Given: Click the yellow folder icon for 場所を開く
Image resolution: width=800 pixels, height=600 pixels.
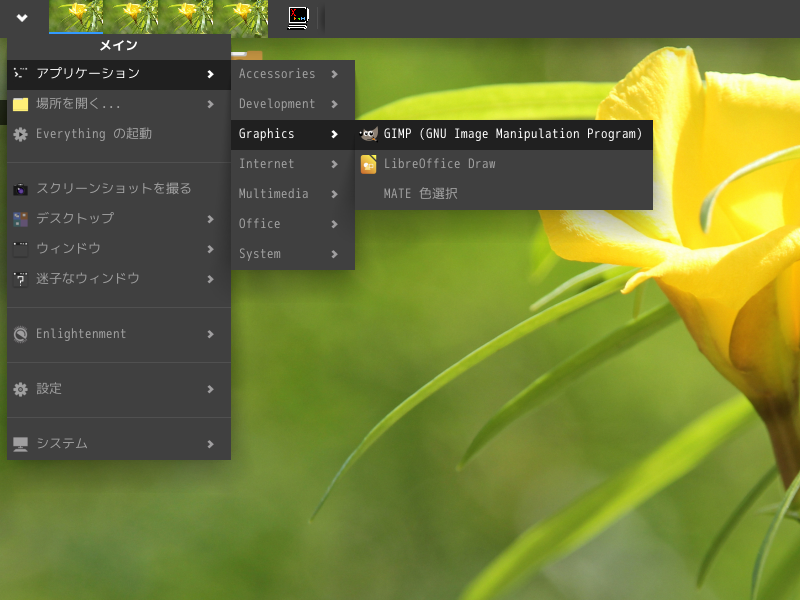Looking at the screenshot, I should (20, 104).
